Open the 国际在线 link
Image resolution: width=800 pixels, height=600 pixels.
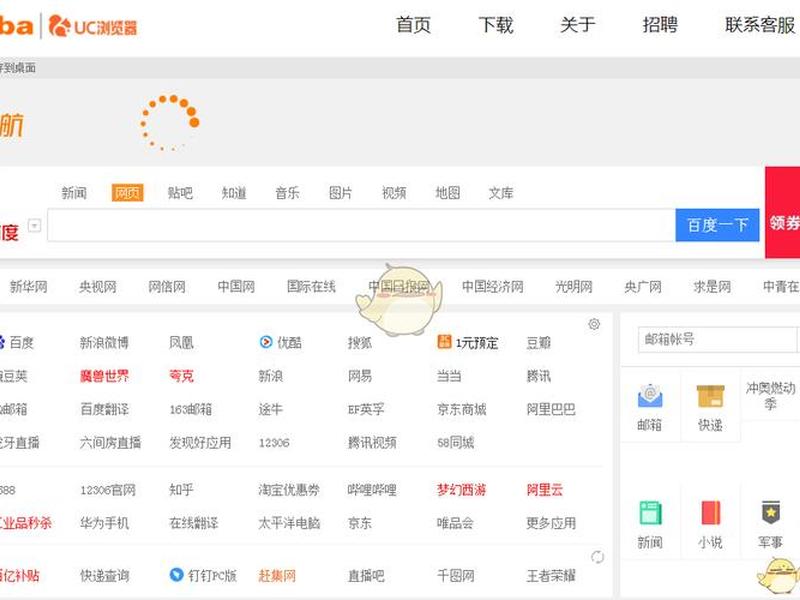311,287
